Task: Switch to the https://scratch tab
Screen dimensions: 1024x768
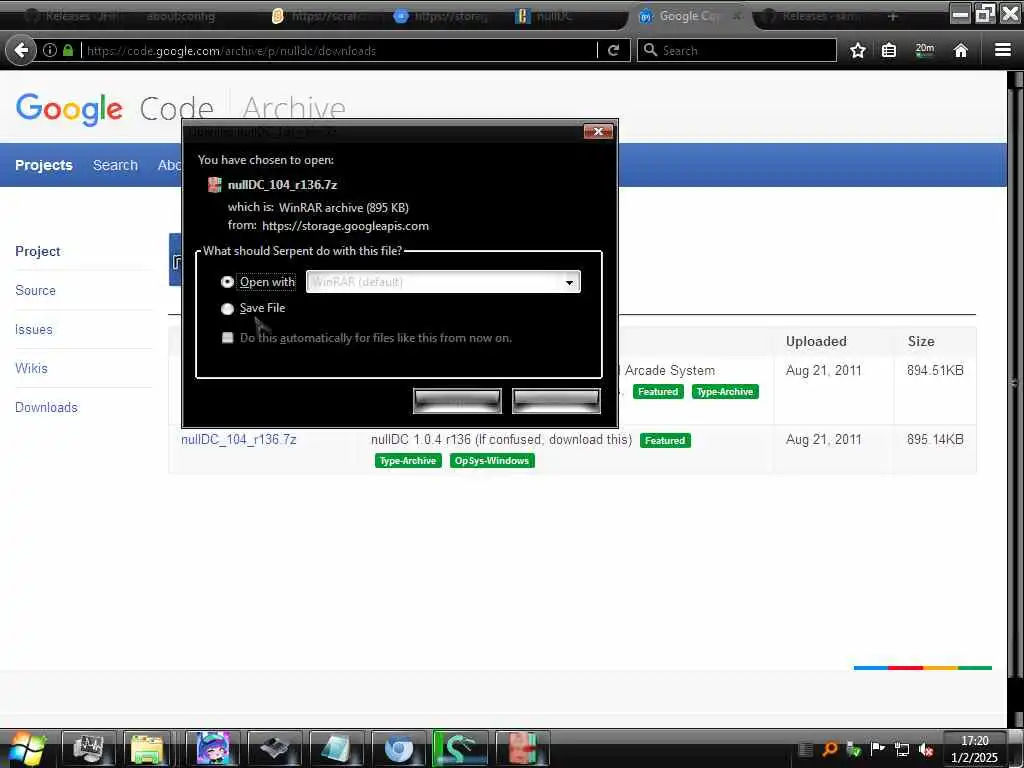Action: coord(320,16)
